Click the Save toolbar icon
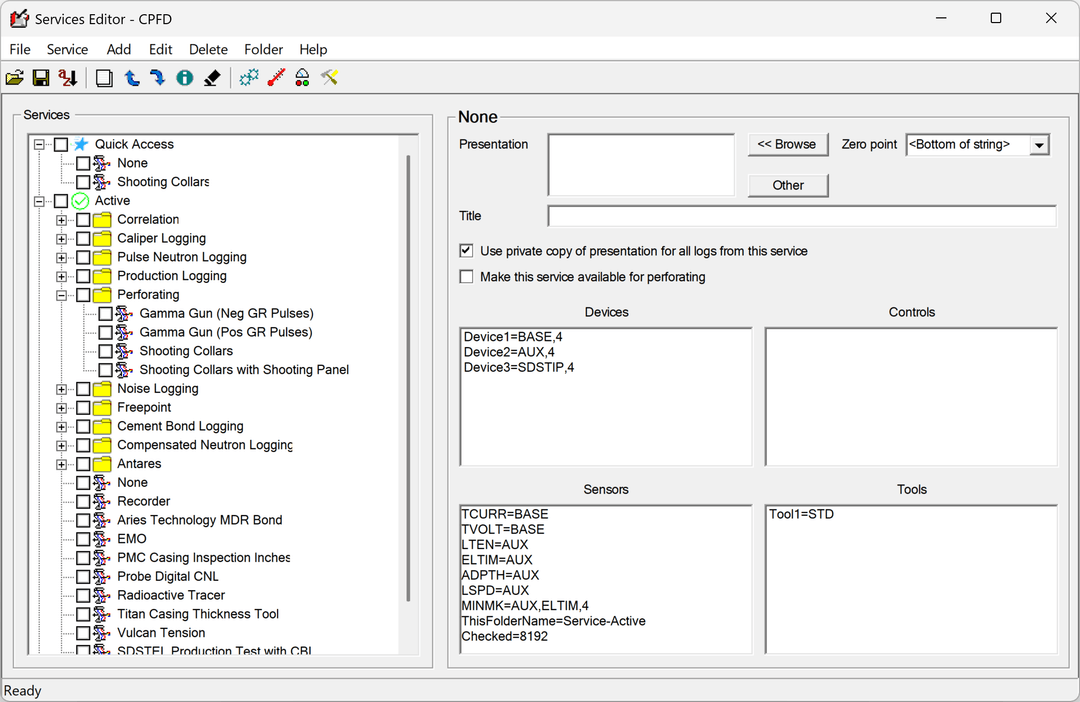Image resolution: width=1080 pixels, height=702 pixels. pyautogui.click(x=41, y=77)
